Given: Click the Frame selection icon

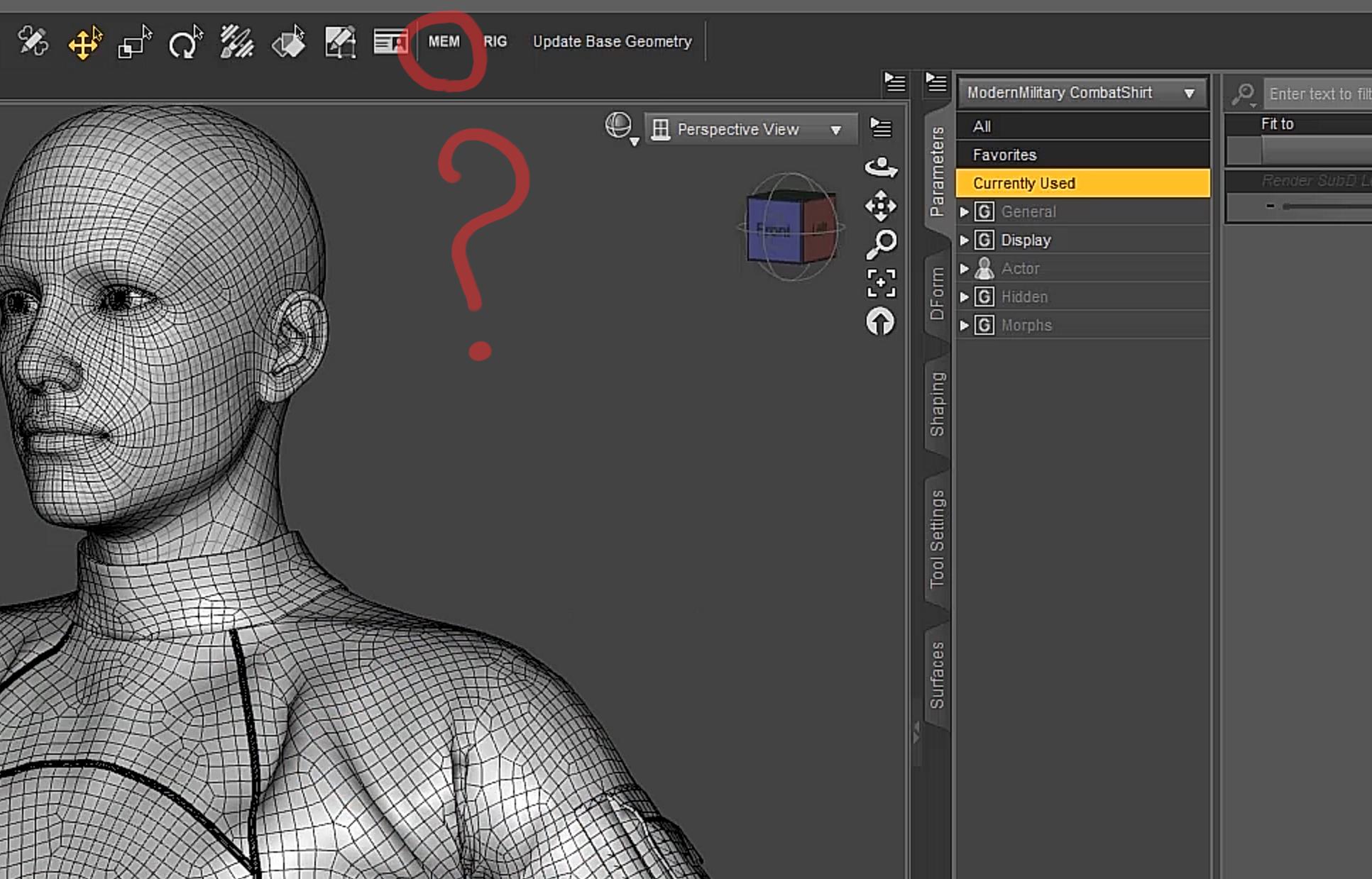Looking at the screenshot, I should pyautogui.click(x=881, y=283).
